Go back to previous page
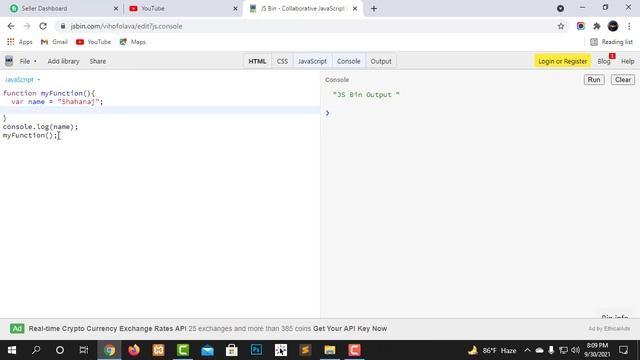The height and width of the screenshot is (360, 640). pos(11,26)
